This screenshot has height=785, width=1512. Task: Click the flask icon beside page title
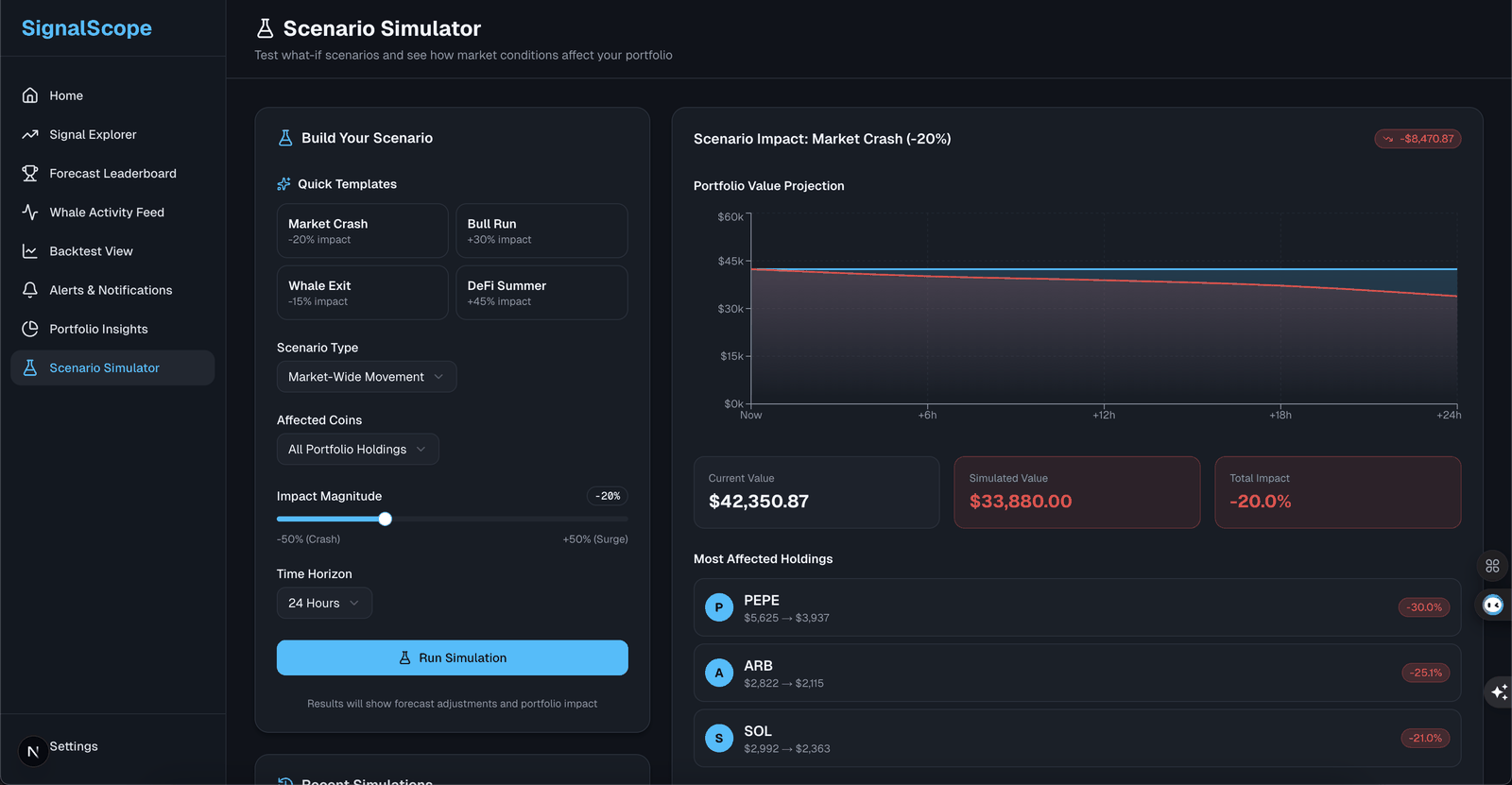click(265, 28)
